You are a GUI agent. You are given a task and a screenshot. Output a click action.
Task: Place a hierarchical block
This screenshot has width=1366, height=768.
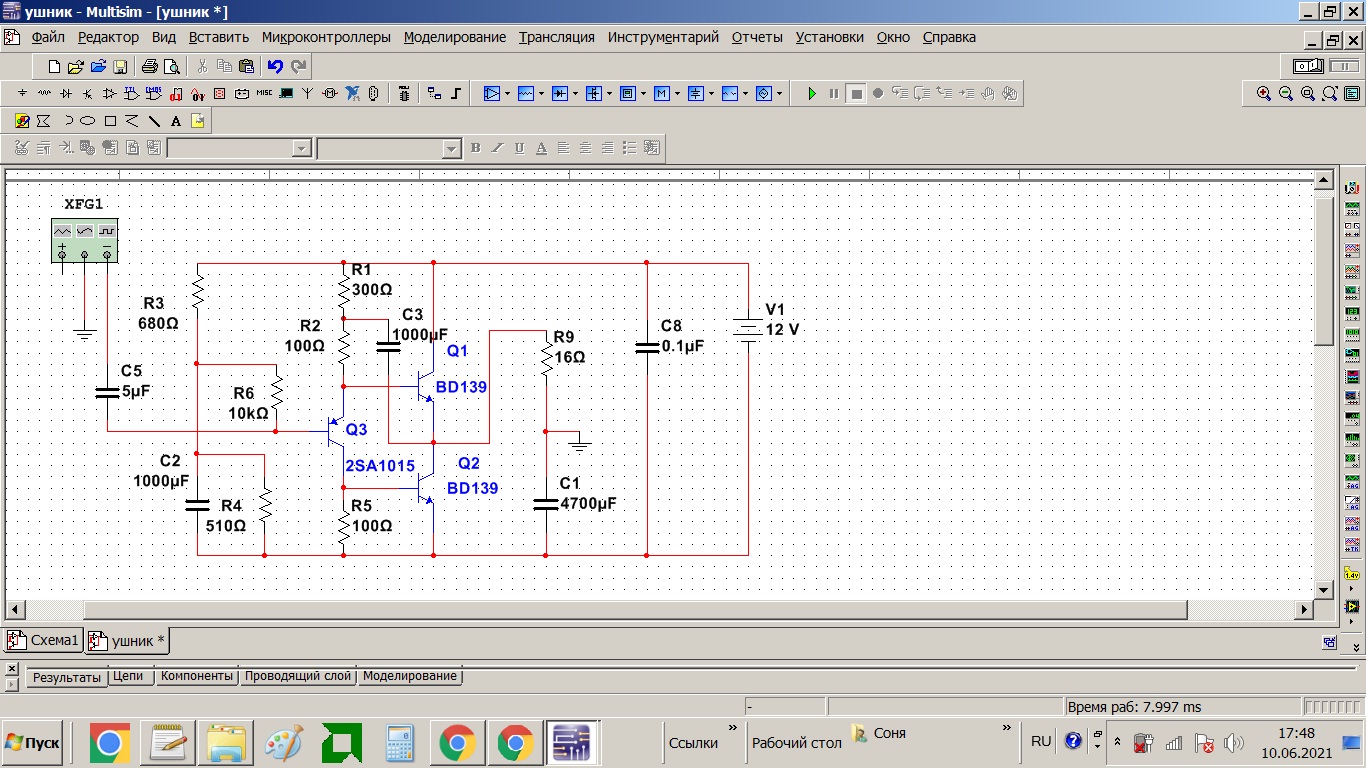click(x=434, y=93)
